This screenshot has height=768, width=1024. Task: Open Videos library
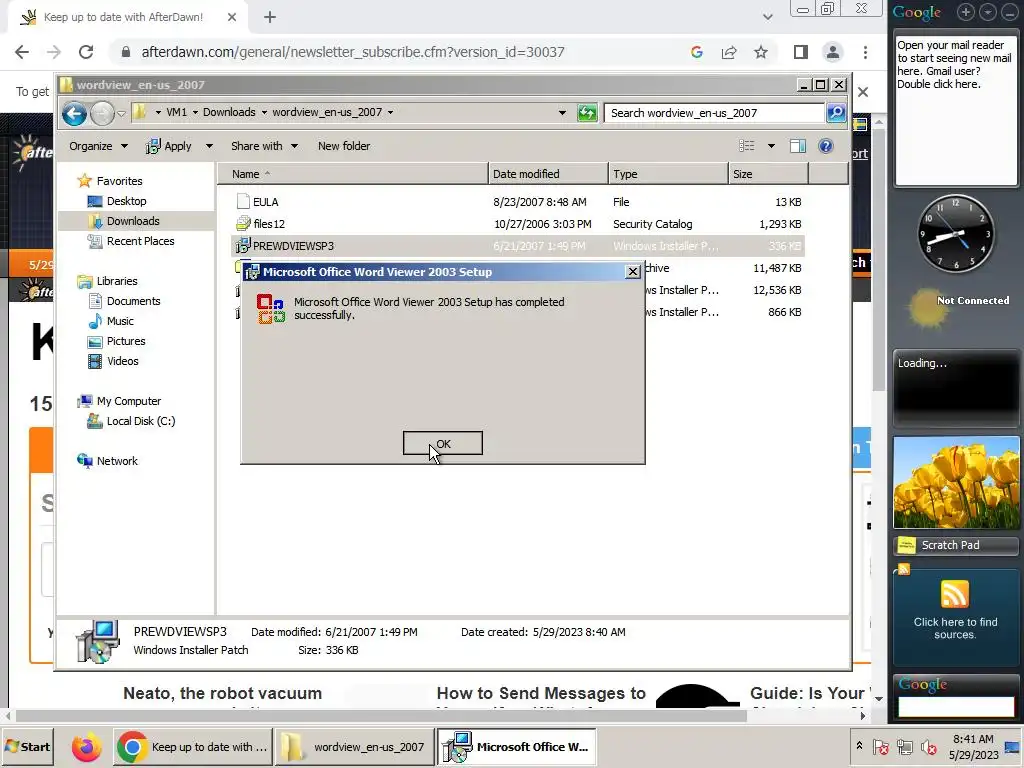click(122, 361)
